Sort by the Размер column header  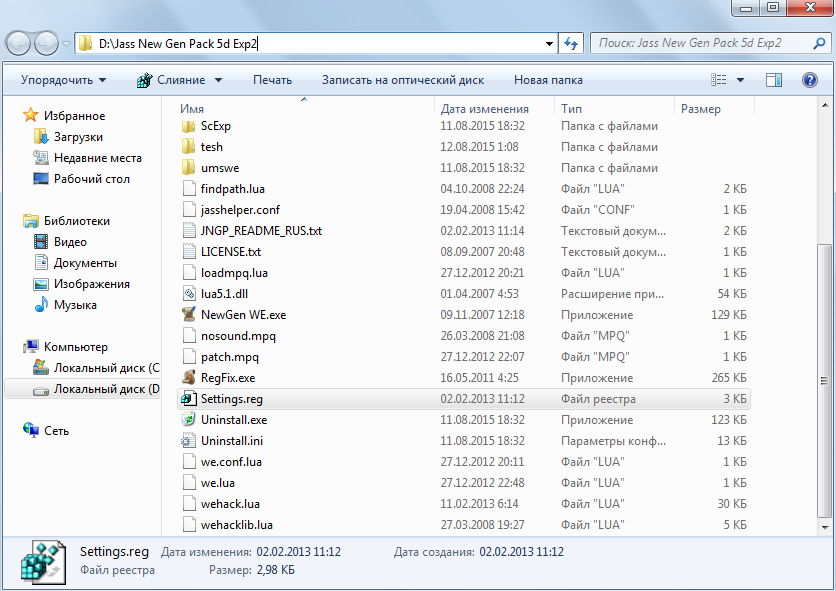700,109
